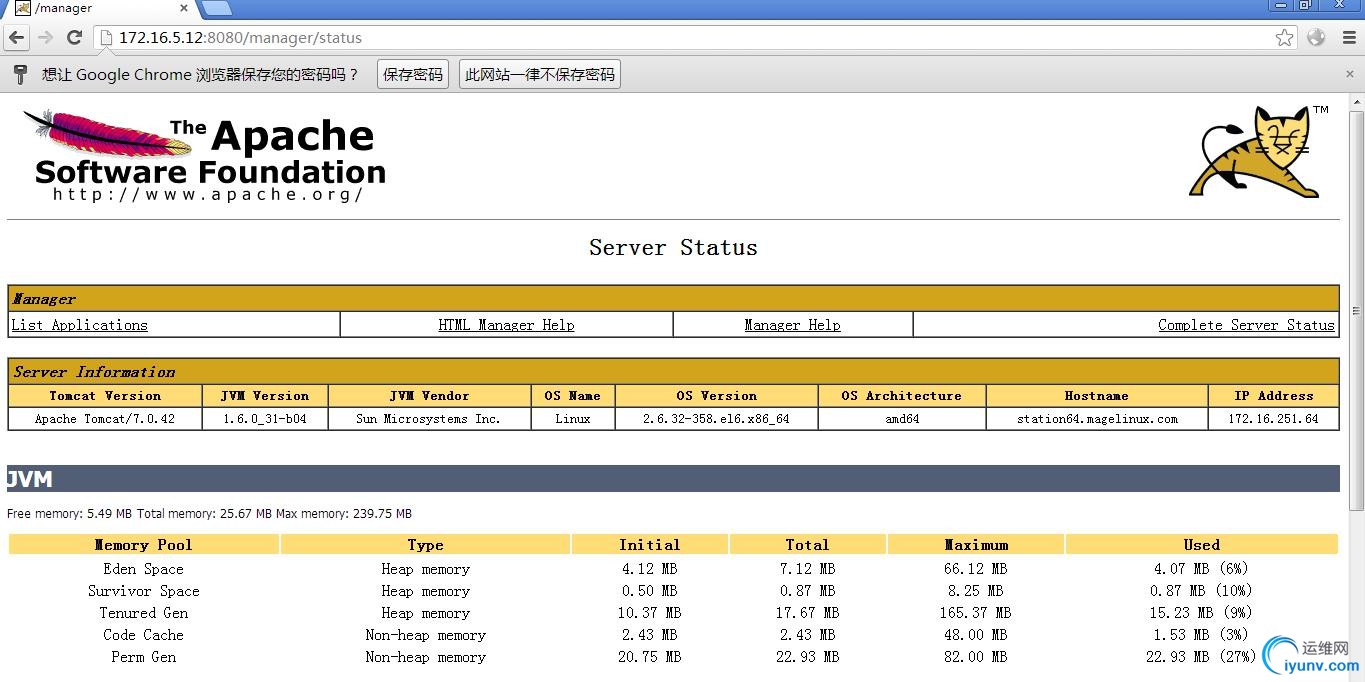Open the globe extension icon in toolbar
Screen dimensions: 1365x682
(x=1316, y=38)
